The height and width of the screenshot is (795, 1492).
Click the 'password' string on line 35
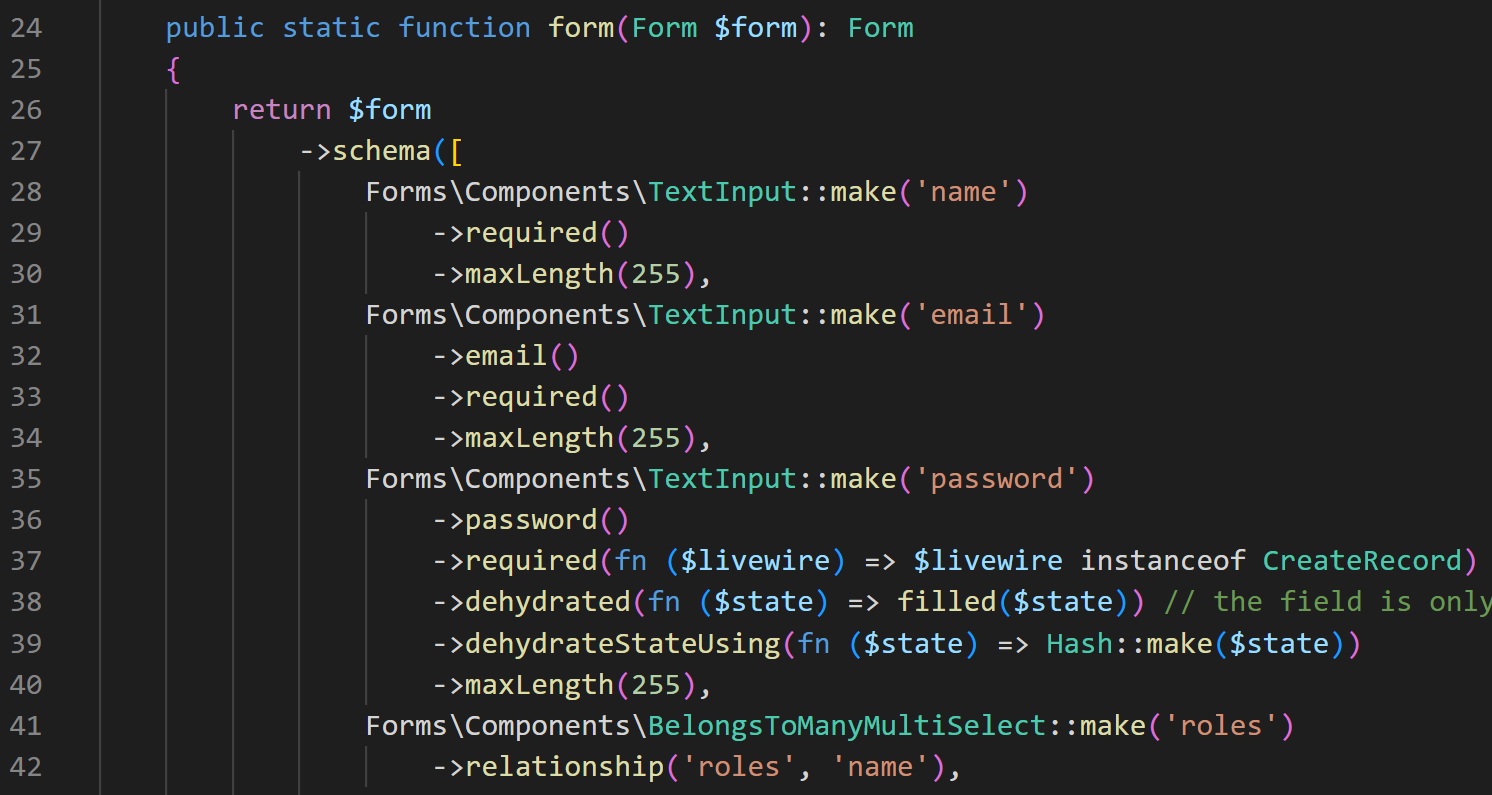coord(996,479)
